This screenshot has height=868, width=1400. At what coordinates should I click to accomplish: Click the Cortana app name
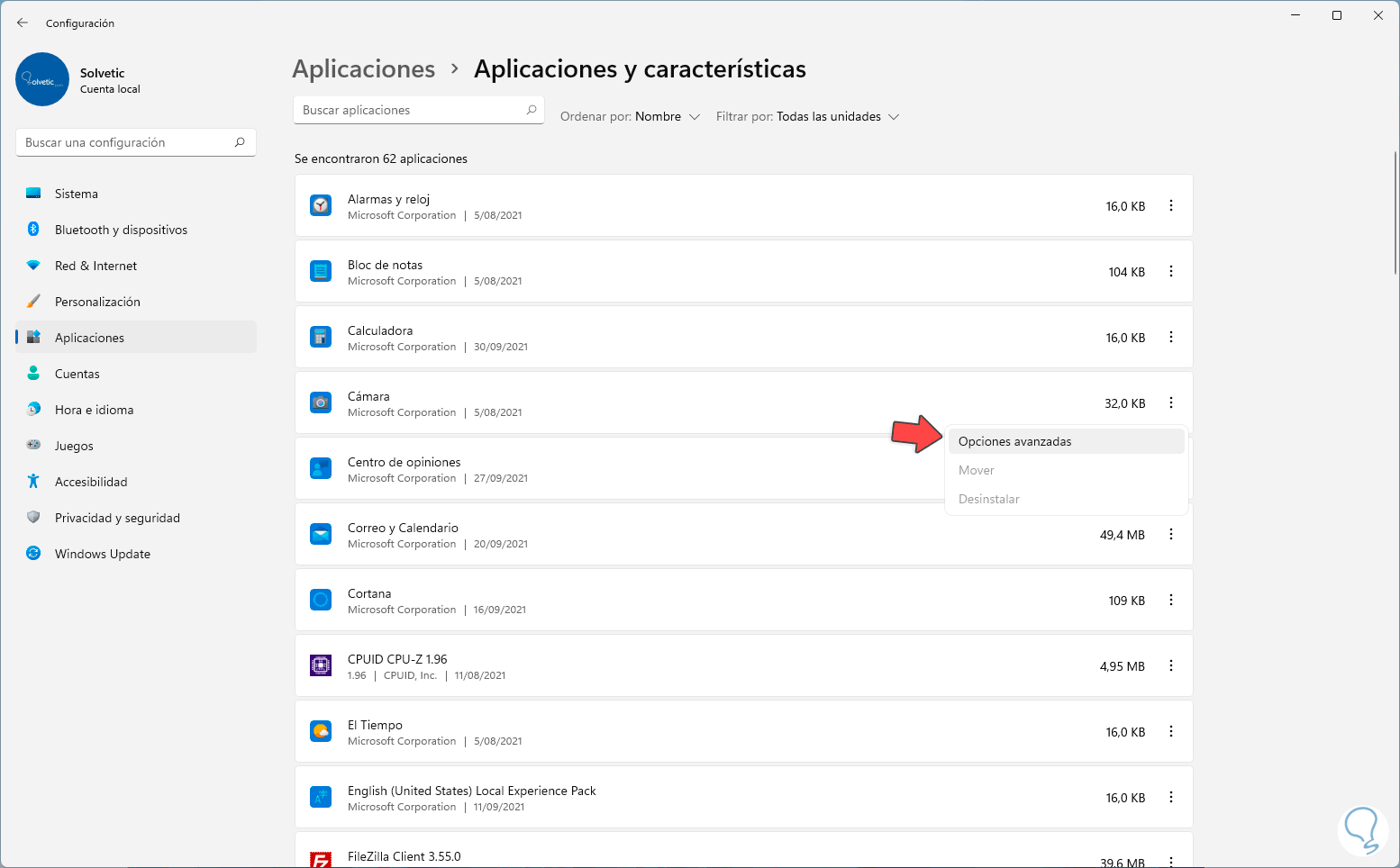[x=369, y=593]
